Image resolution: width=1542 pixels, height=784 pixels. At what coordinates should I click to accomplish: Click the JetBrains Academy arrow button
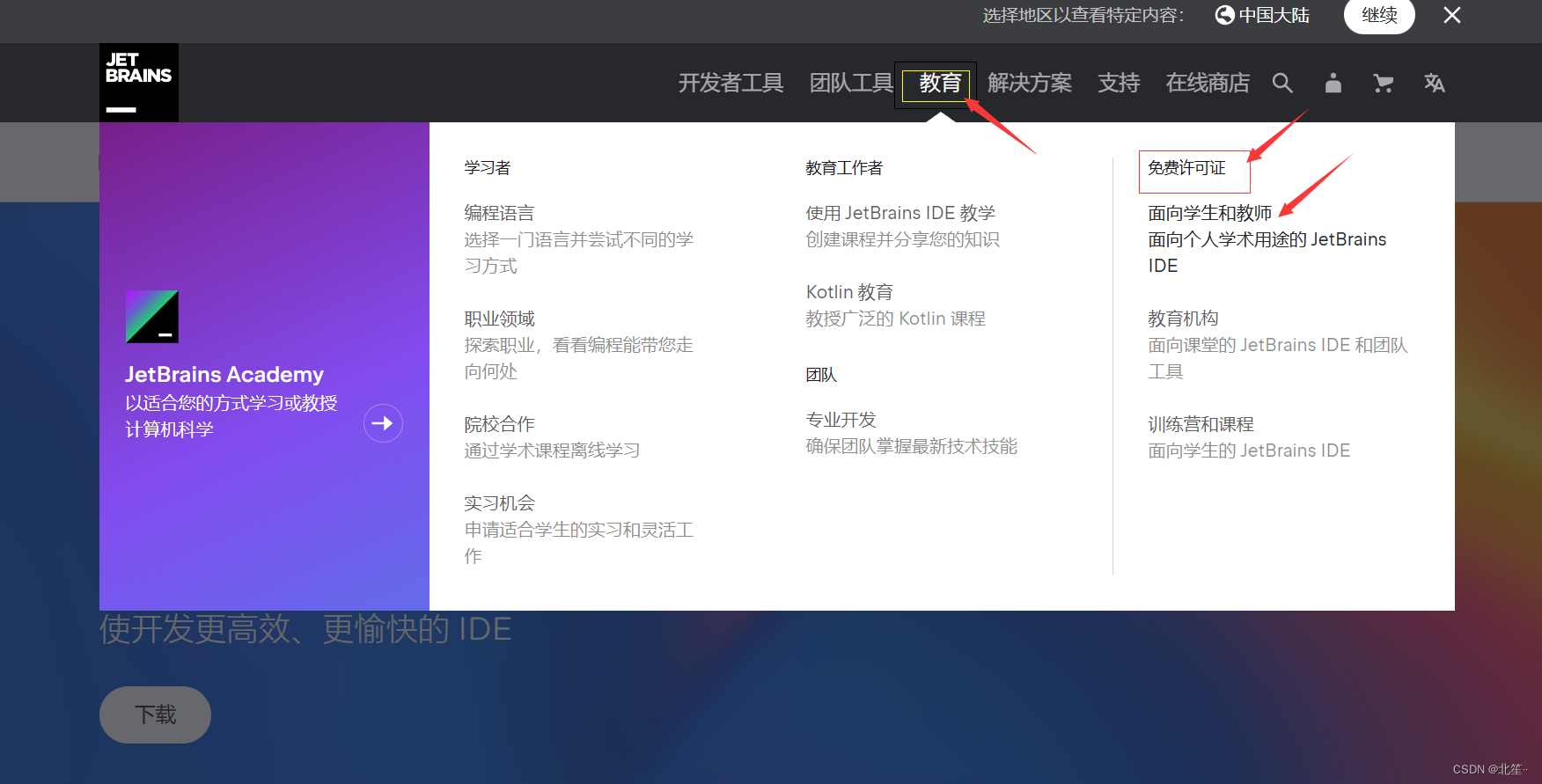coord(383,423)
